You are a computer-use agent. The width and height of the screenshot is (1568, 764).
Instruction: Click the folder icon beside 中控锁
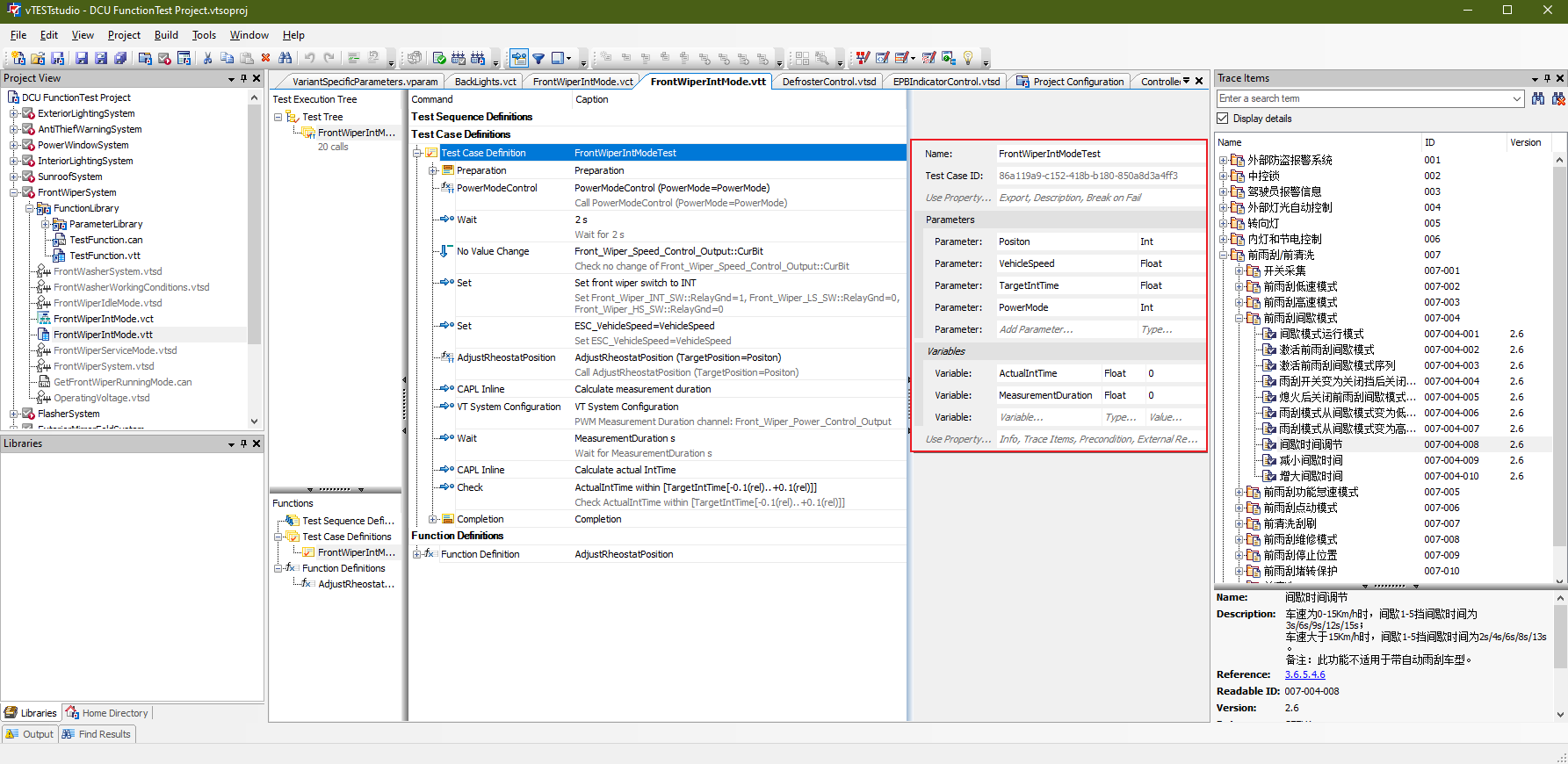[x=1238, y=176]
